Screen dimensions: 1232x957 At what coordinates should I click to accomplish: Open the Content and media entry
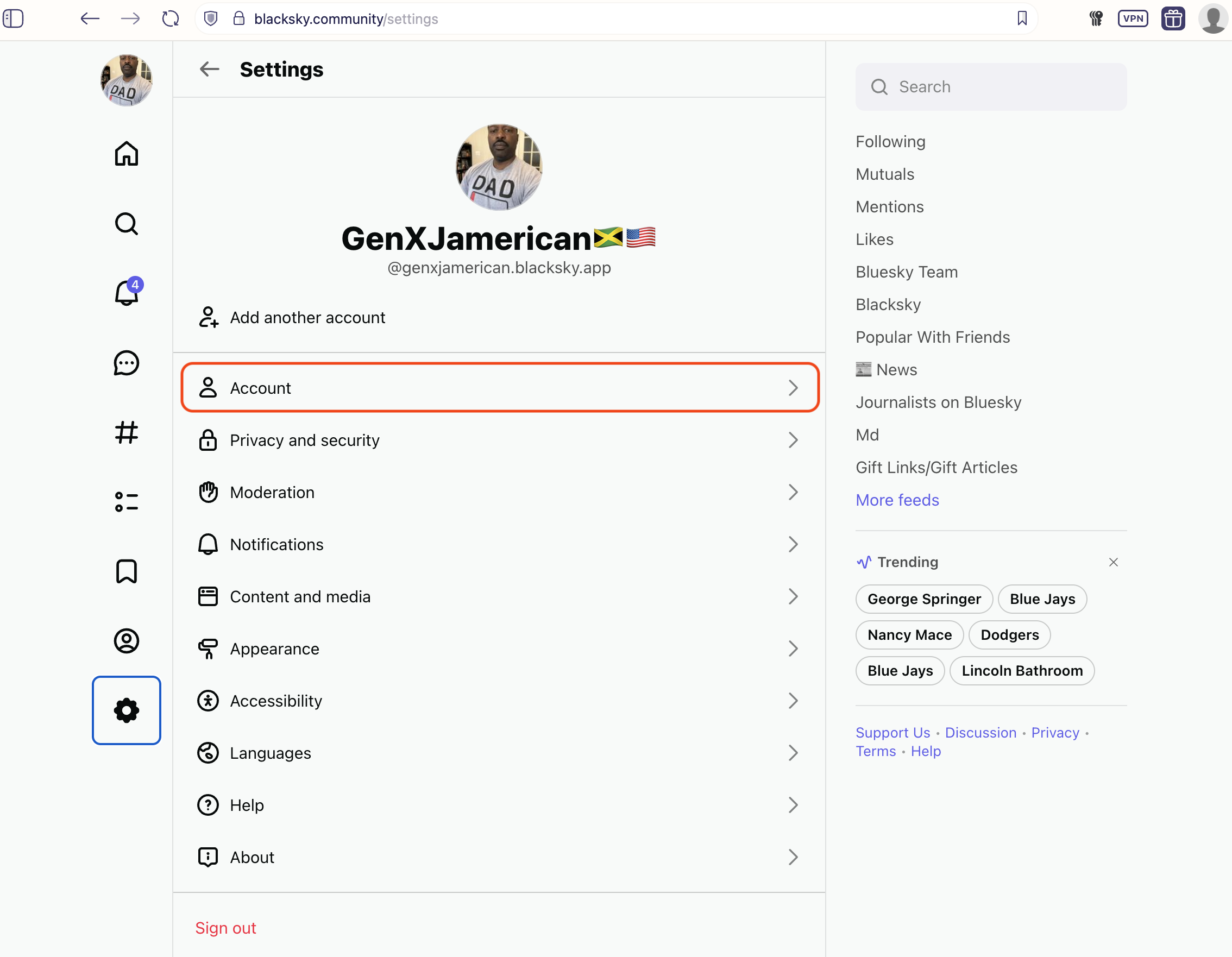(300, 596)
